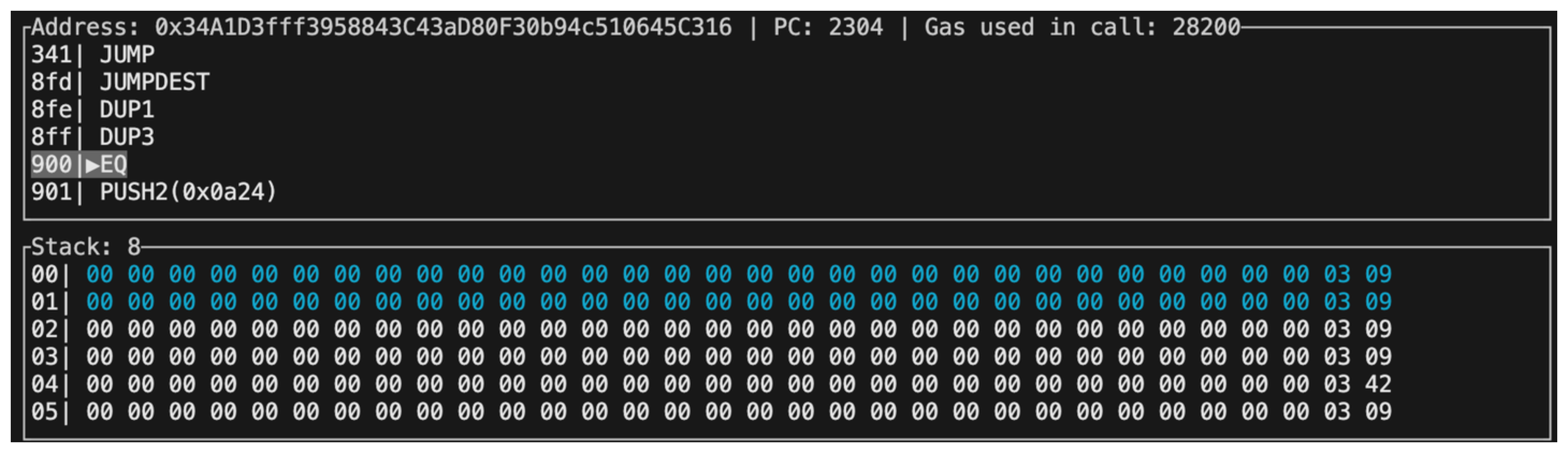This screenshot has height=453, width=1568.
Task: Click the DUP3 opcode at 8ff
Action: tap(127, 137)
